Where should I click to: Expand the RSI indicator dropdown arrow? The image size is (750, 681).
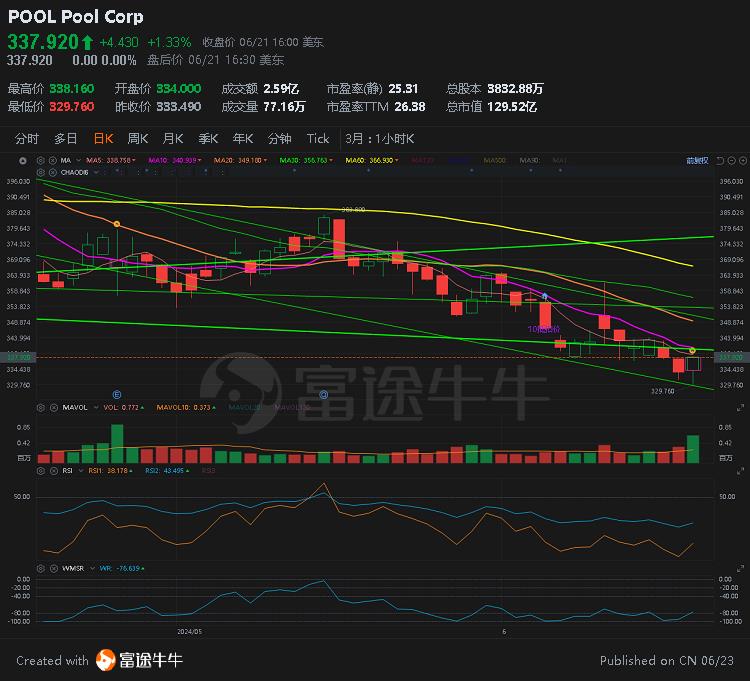pyautogui.click(x=80, y=471)
